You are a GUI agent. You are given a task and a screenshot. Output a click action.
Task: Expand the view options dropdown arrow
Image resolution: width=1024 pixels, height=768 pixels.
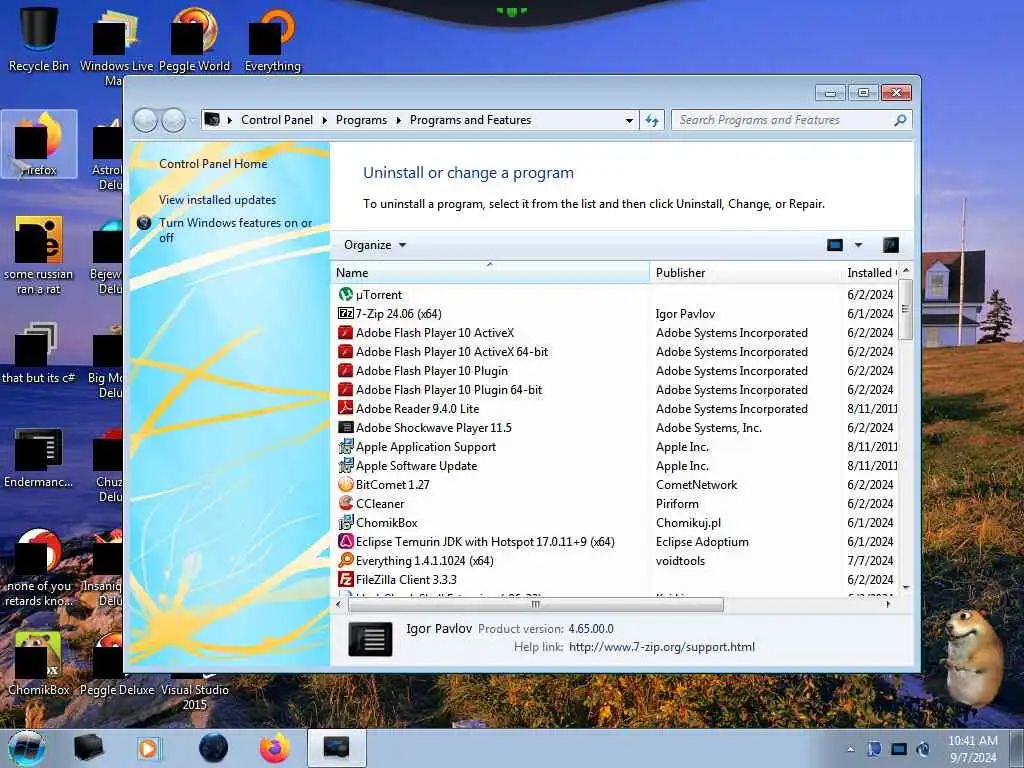point(858,245)
